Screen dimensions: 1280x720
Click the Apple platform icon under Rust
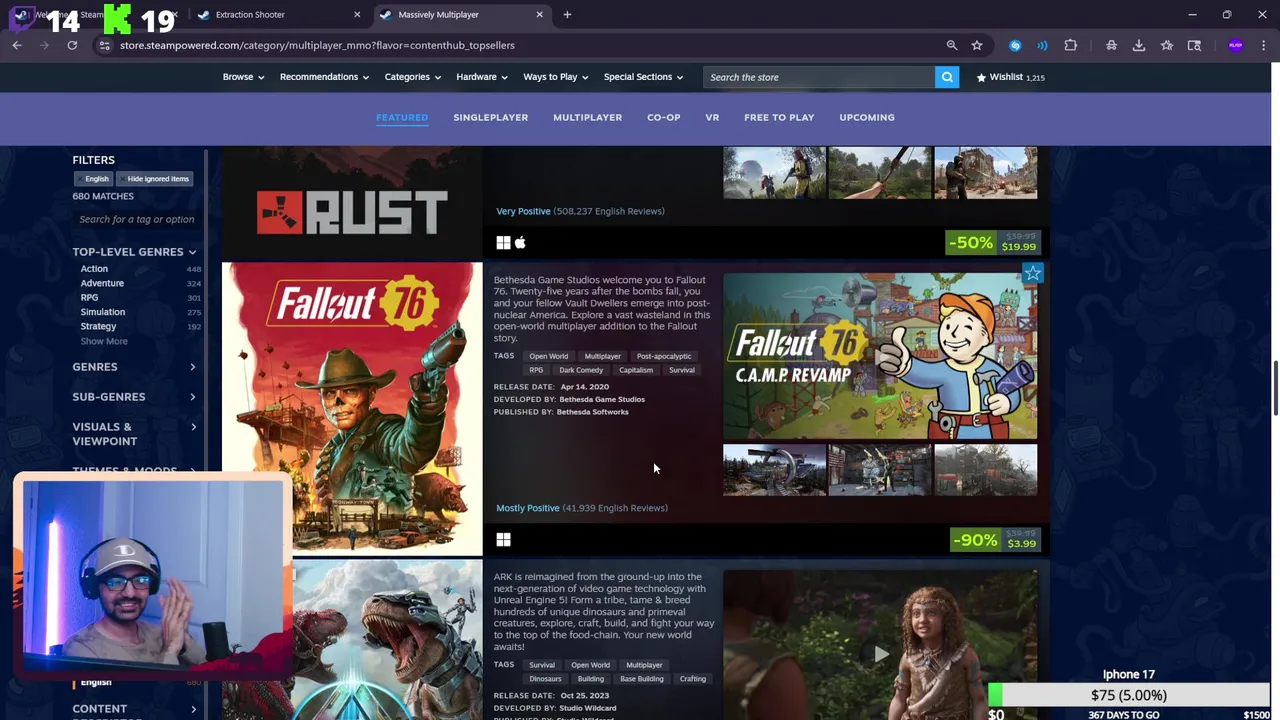(520, 242)
